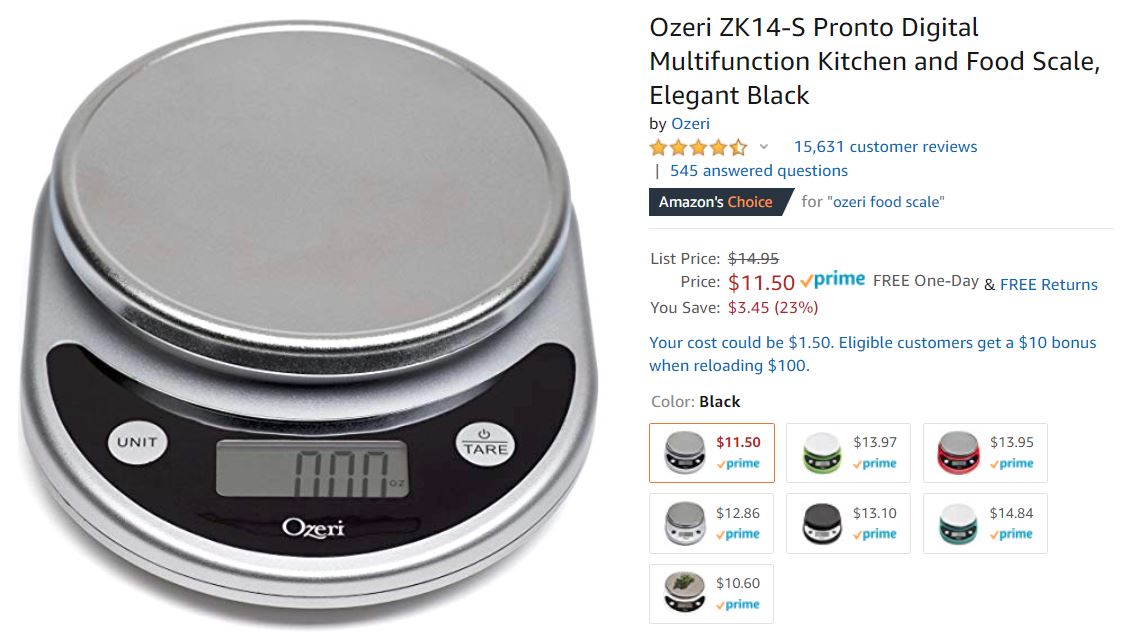This screenshot has width=1130, height=639.
Task: Select the $10.60 scale color option
Action: tap(711, 594)
